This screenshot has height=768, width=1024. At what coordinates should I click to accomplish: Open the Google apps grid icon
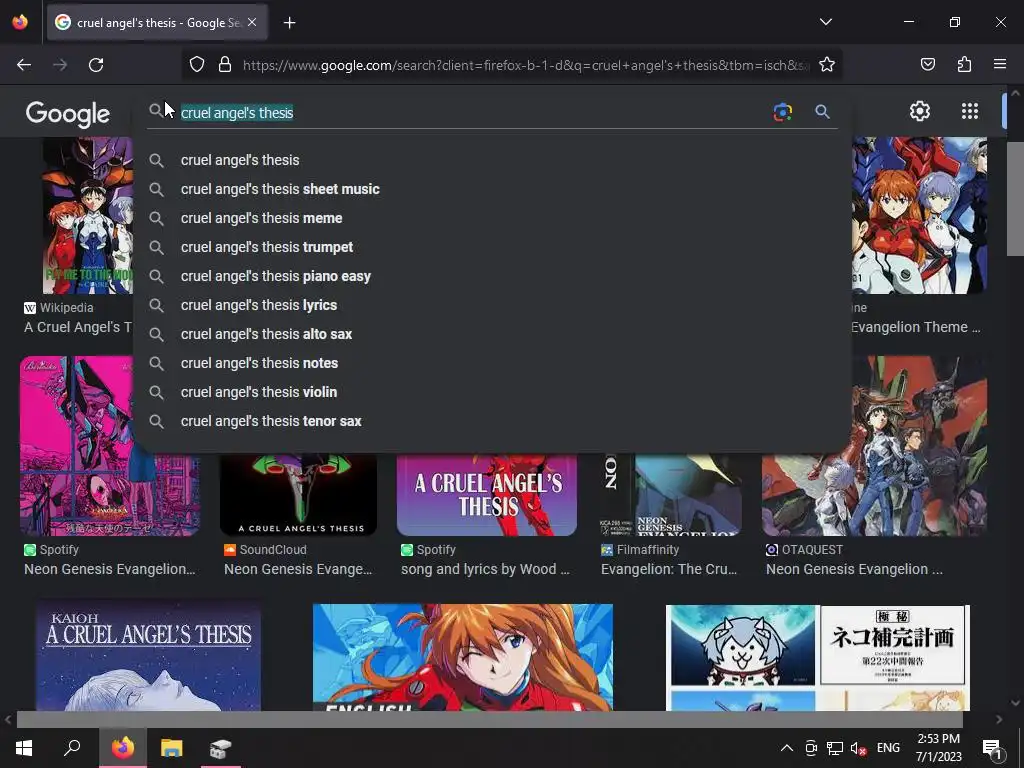970,111
